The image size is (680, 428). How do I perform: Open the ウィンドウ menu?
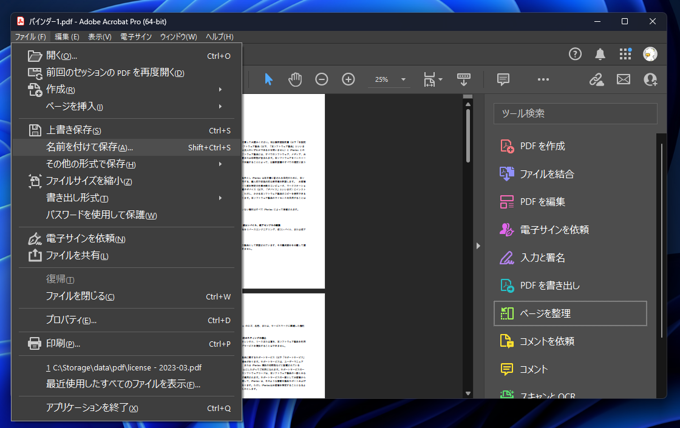[x=178, y=37]
